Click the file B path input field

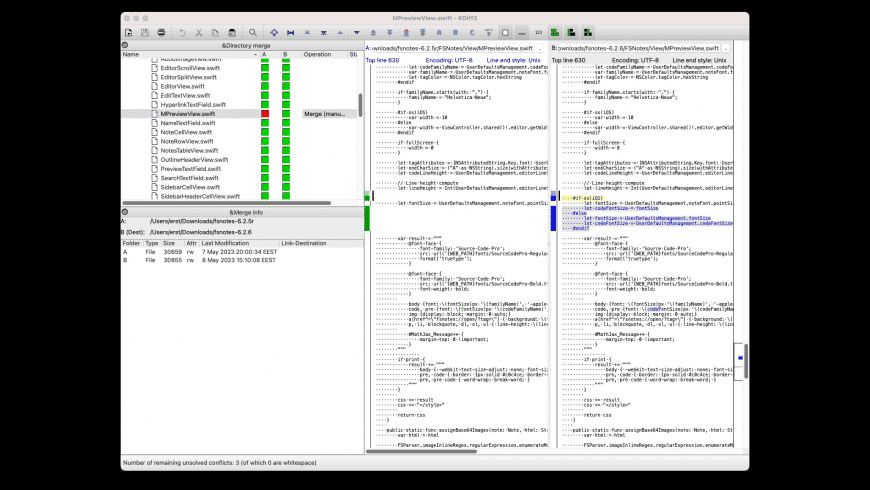coord(638,48)
